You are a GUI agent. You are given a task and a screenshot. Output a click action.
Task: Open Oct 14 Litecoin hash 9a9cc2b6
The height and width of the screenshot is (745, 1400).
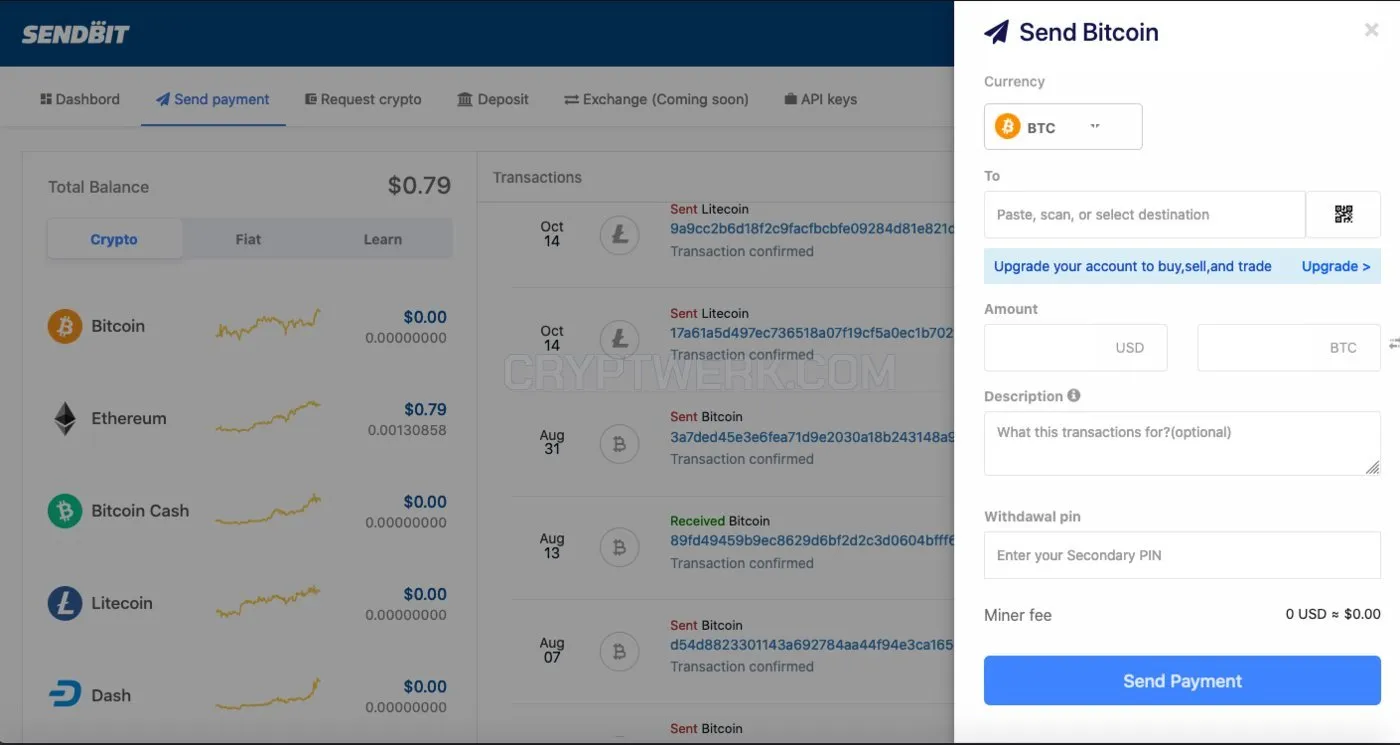click(812, 228)
